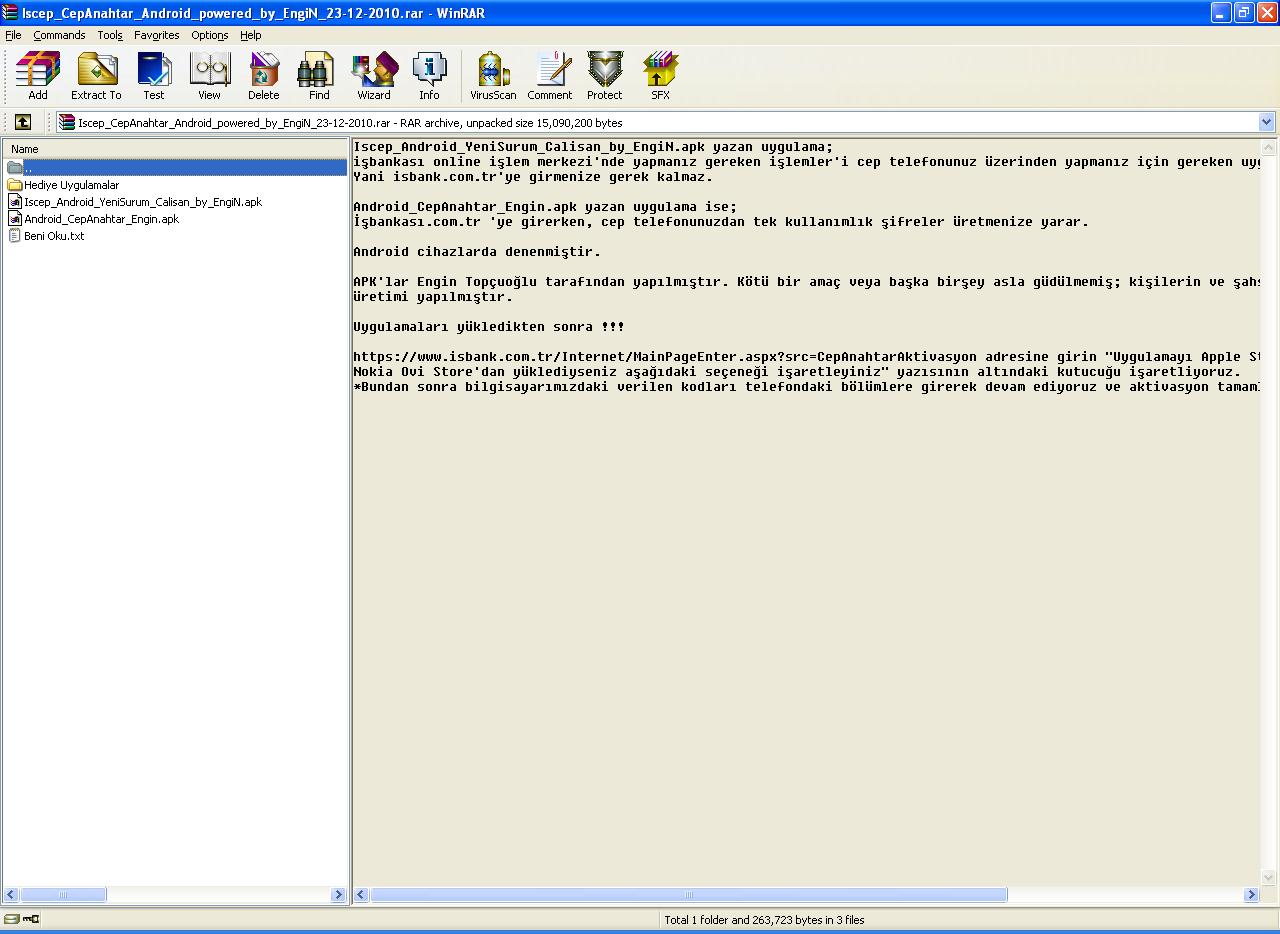
Task: Select the parent folder '..' row
Action: pyautogui.click(x=175, y=168)
